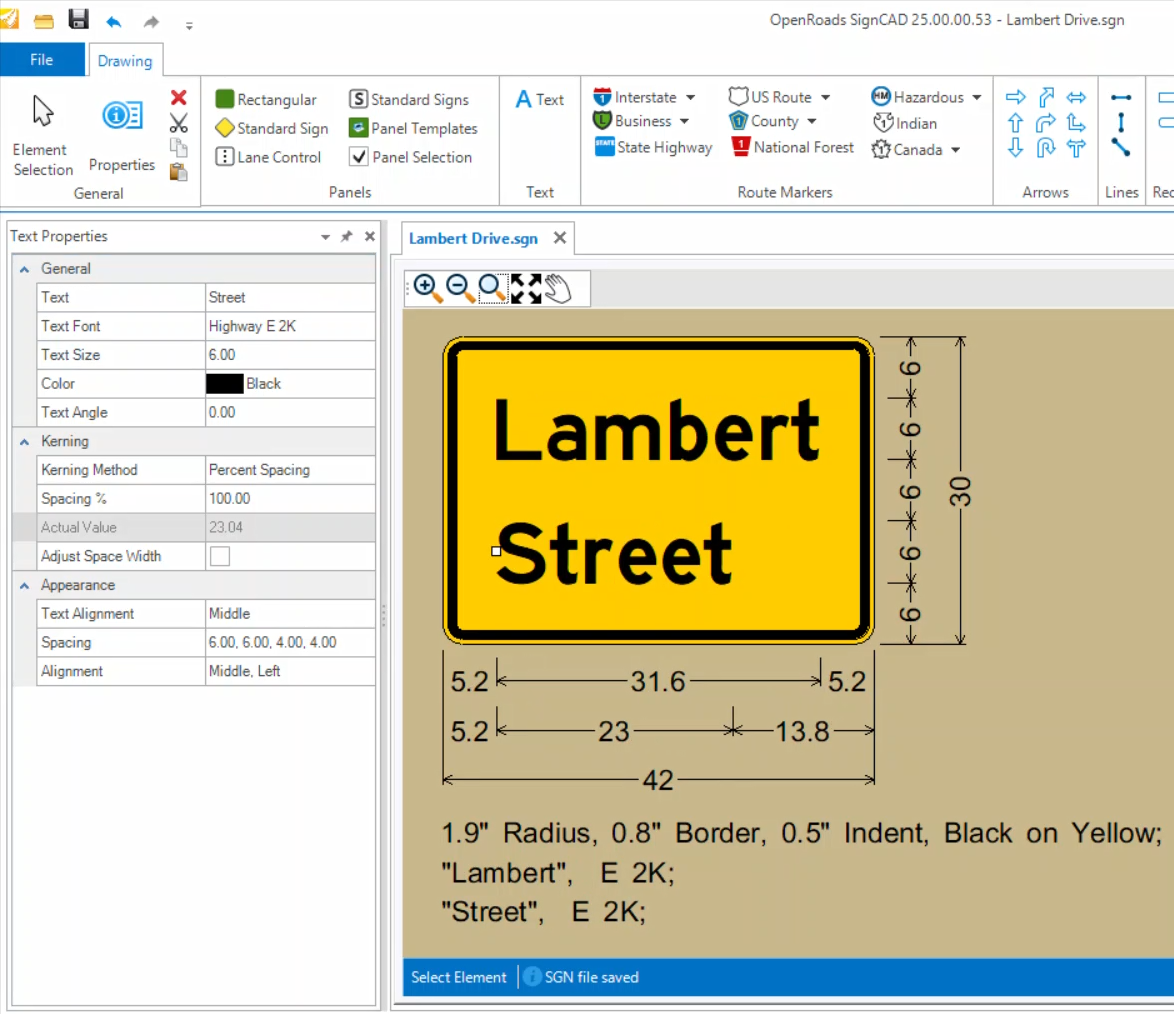The height and width of the screenshot is (1014, 1174).
Task: Add a National Forest route marker
Action: coord(791,147)
